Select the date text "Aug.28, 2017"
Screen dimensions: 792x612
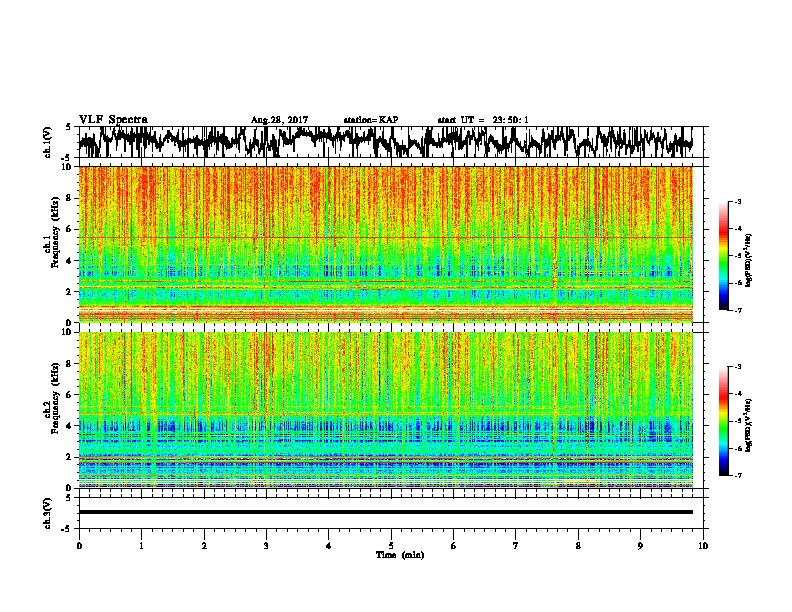tap(279, 120)
